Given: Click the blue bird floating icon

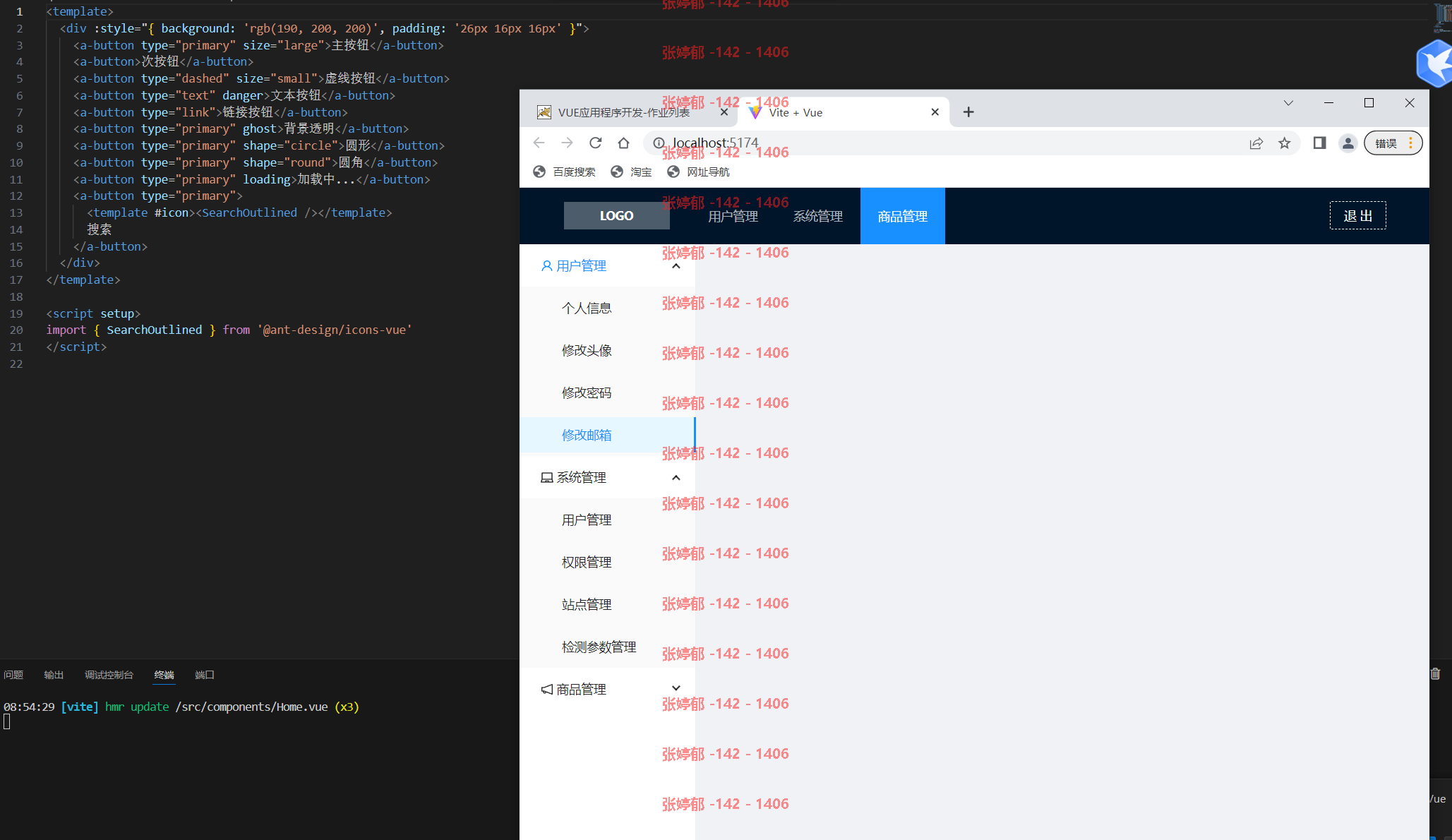Looking at the screenshot, I should pyautogui.click(x=1435, y=64).
